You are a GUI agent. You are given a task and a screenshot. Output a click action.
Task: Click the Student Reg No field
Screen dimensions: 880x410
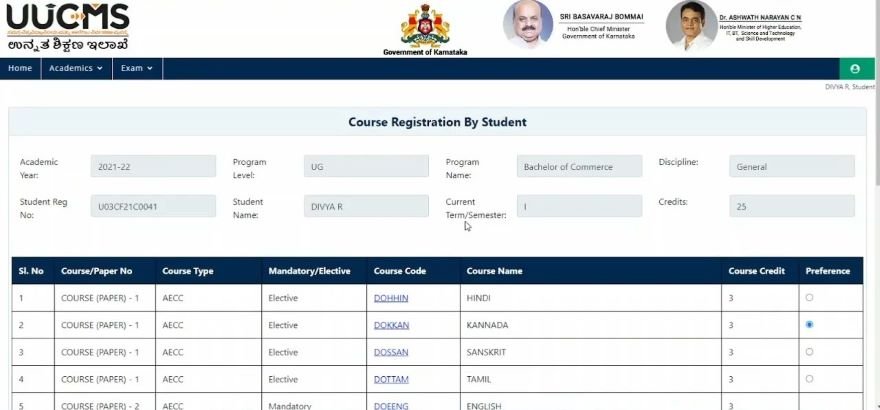pos(153,206)
